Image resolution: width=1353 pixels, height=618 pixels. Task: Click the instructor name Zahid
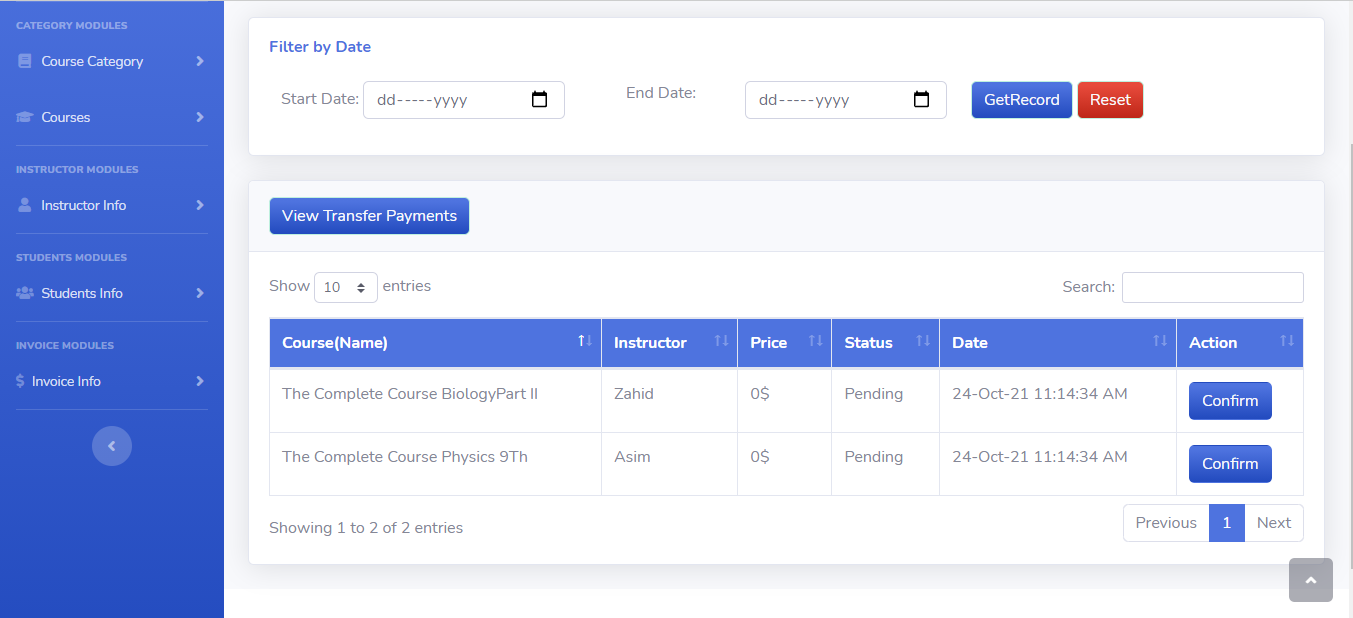[634, 394]
